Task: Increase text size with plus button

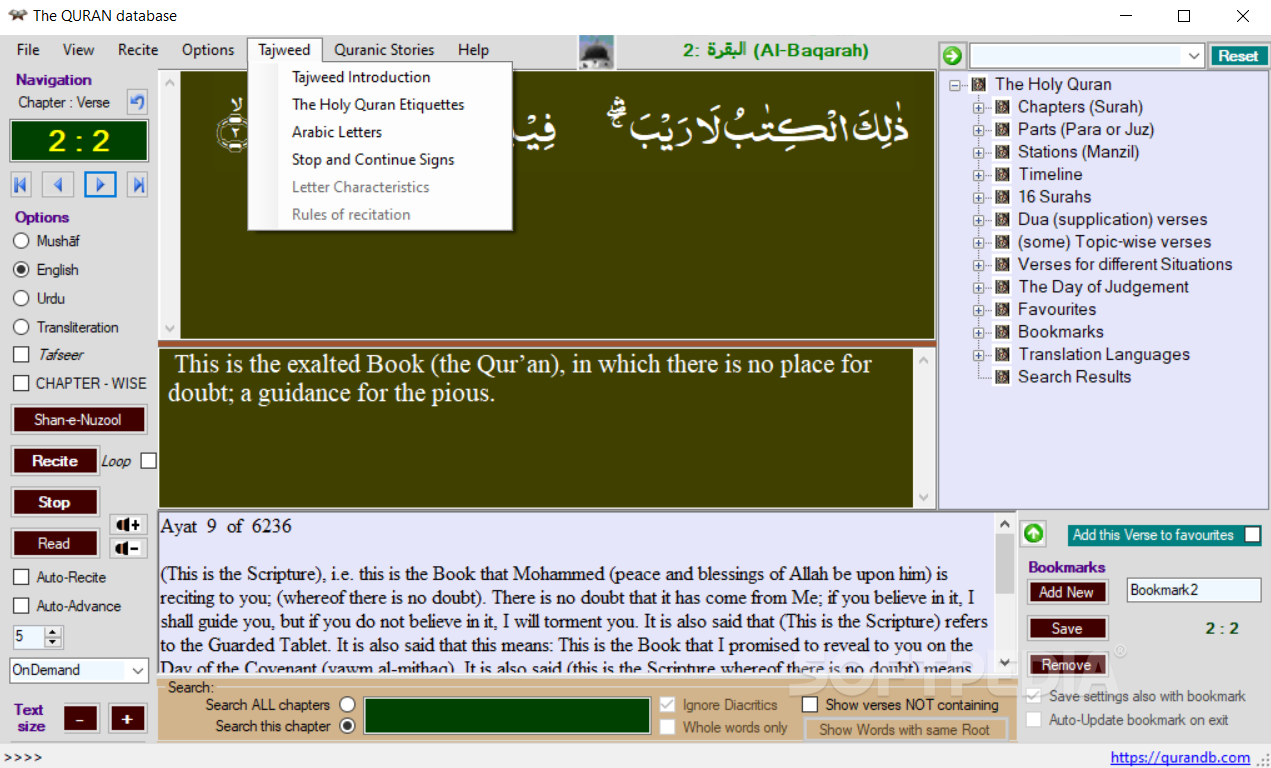Action: click(x=127, y=718)
